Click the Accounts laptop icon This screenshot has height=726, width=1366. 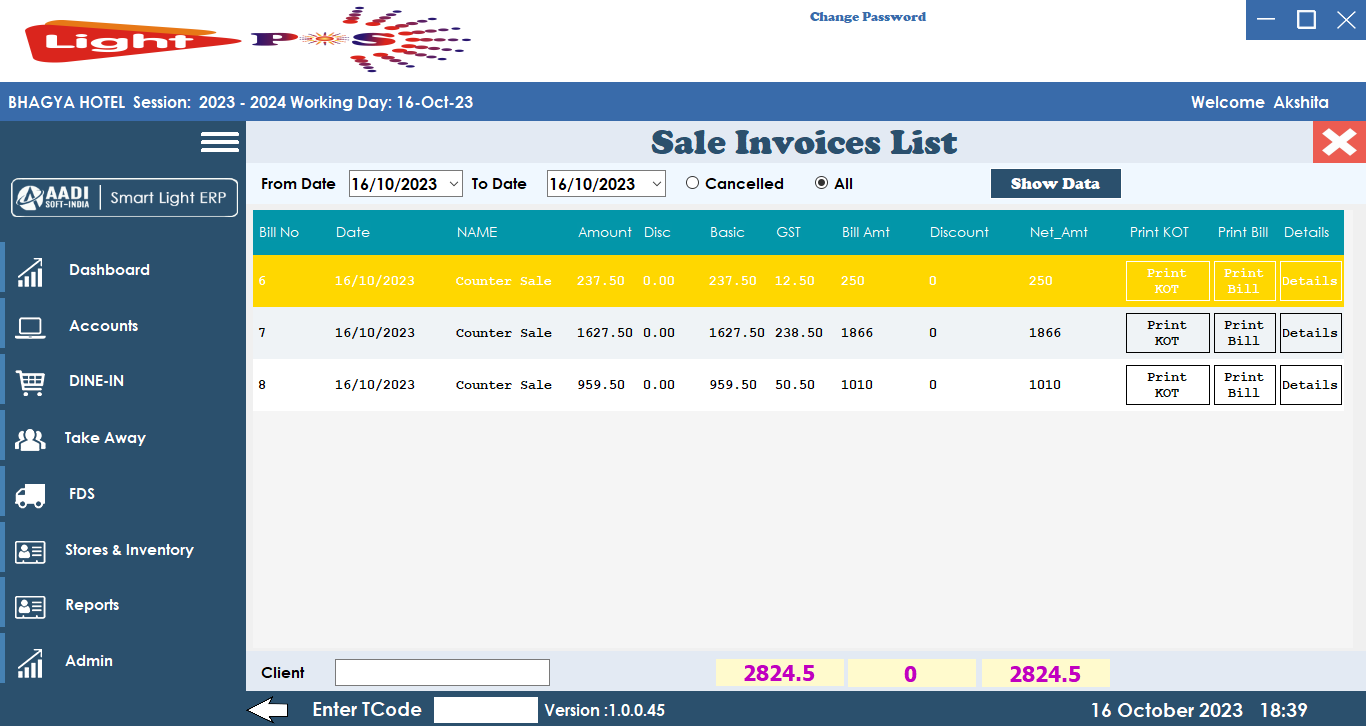click(x=31, y=327)
